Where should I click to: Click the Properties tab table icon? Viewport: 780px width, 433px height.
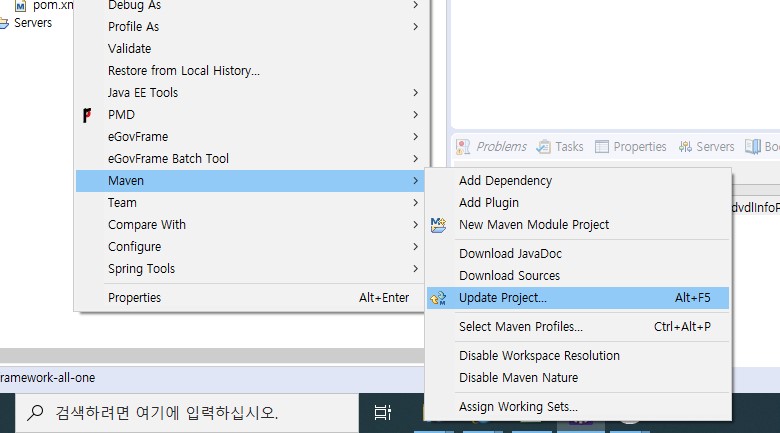(x=602, y=147)
